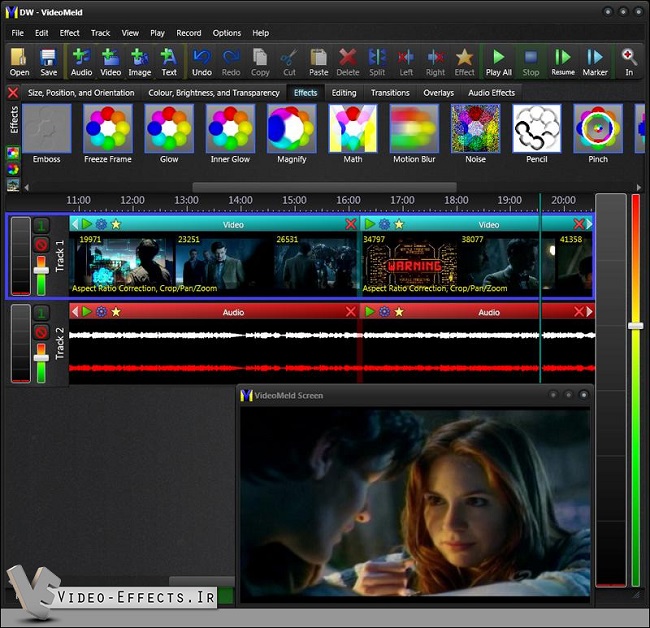Click Track 2 volume slider handle
Image resolution: width=650 pixels, height=628 pixels.
click(x=41, y=358)
